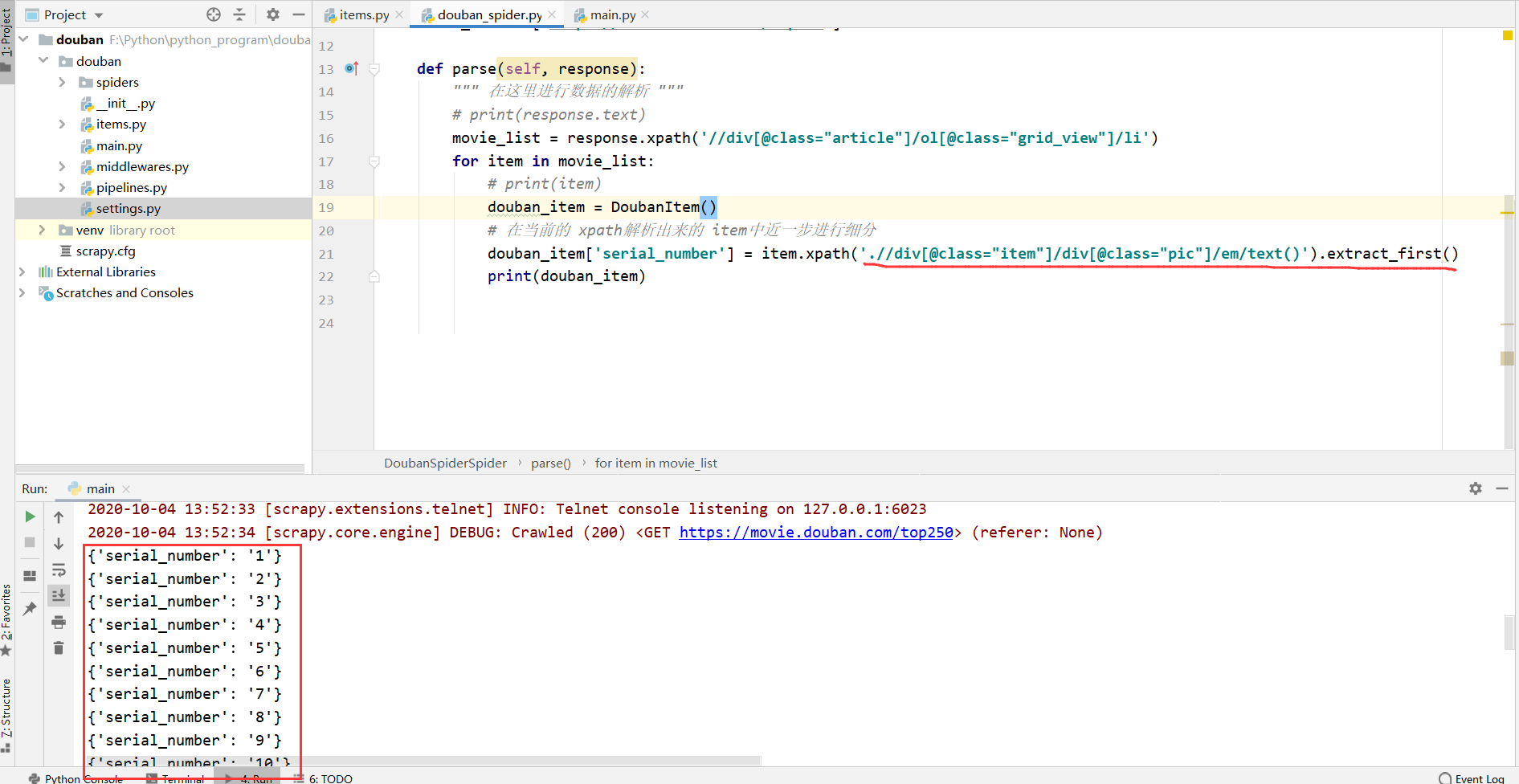The height and width of the screenshot is (784, 1519).
Task: Click print console output icon
Action: click(59, 622)
